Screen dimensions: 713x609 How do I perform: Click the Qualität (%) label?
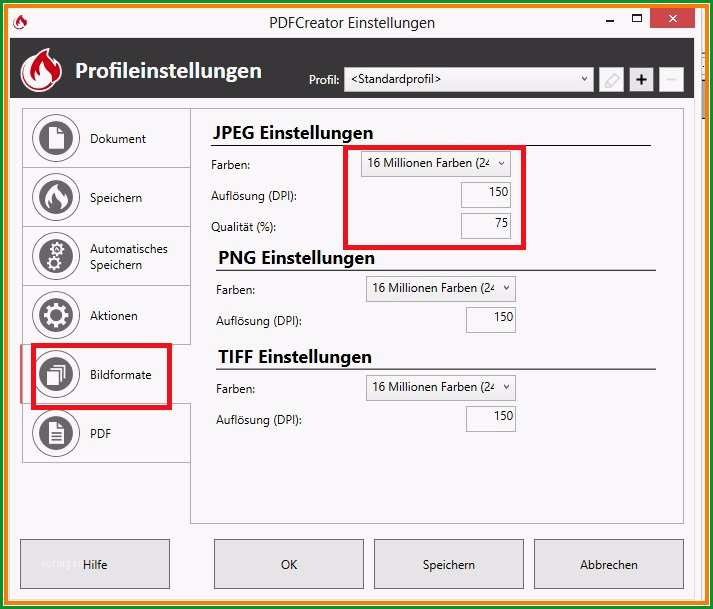click(243, 226)
